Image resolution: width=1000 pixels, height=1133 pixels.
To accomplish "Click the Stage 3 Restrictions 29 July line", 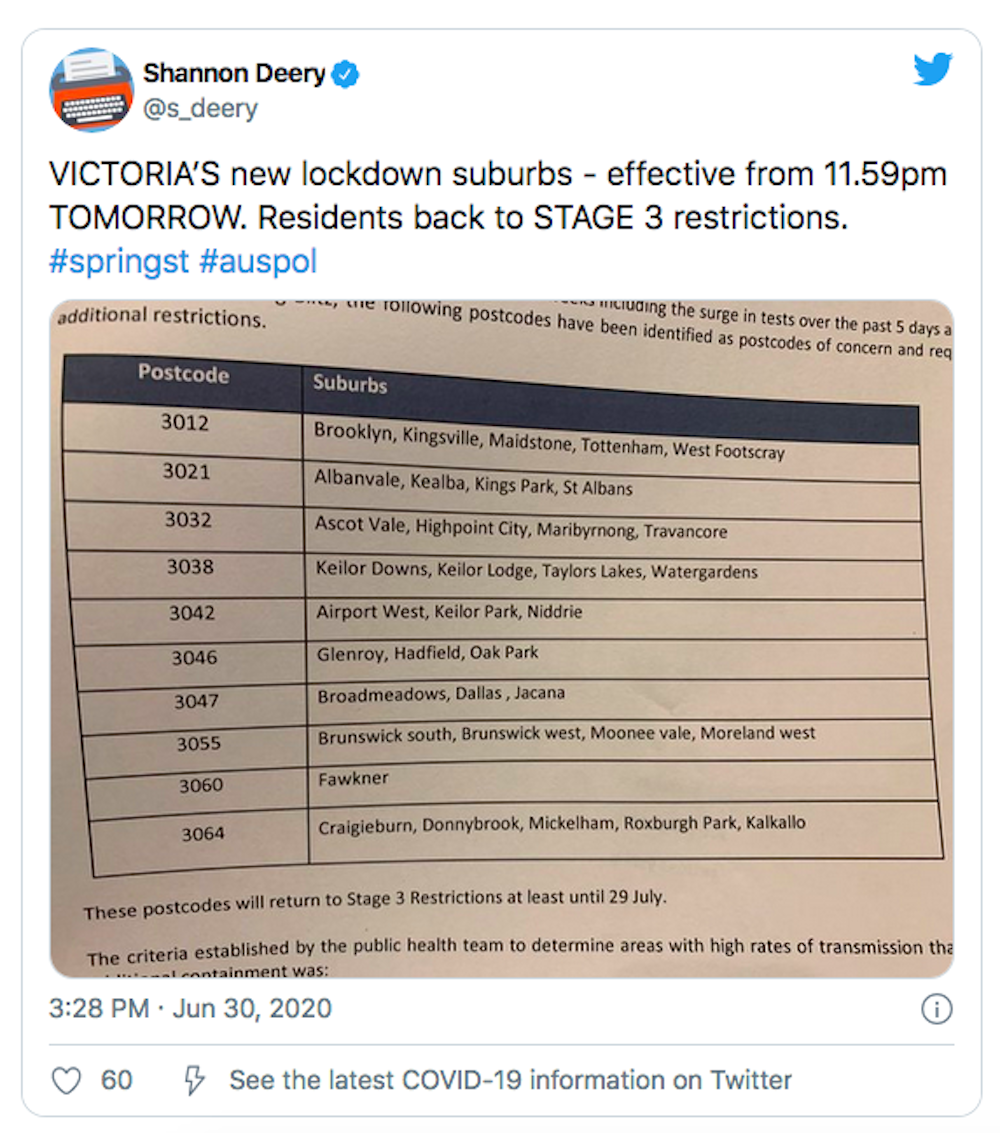I will [x=374, y=903].
